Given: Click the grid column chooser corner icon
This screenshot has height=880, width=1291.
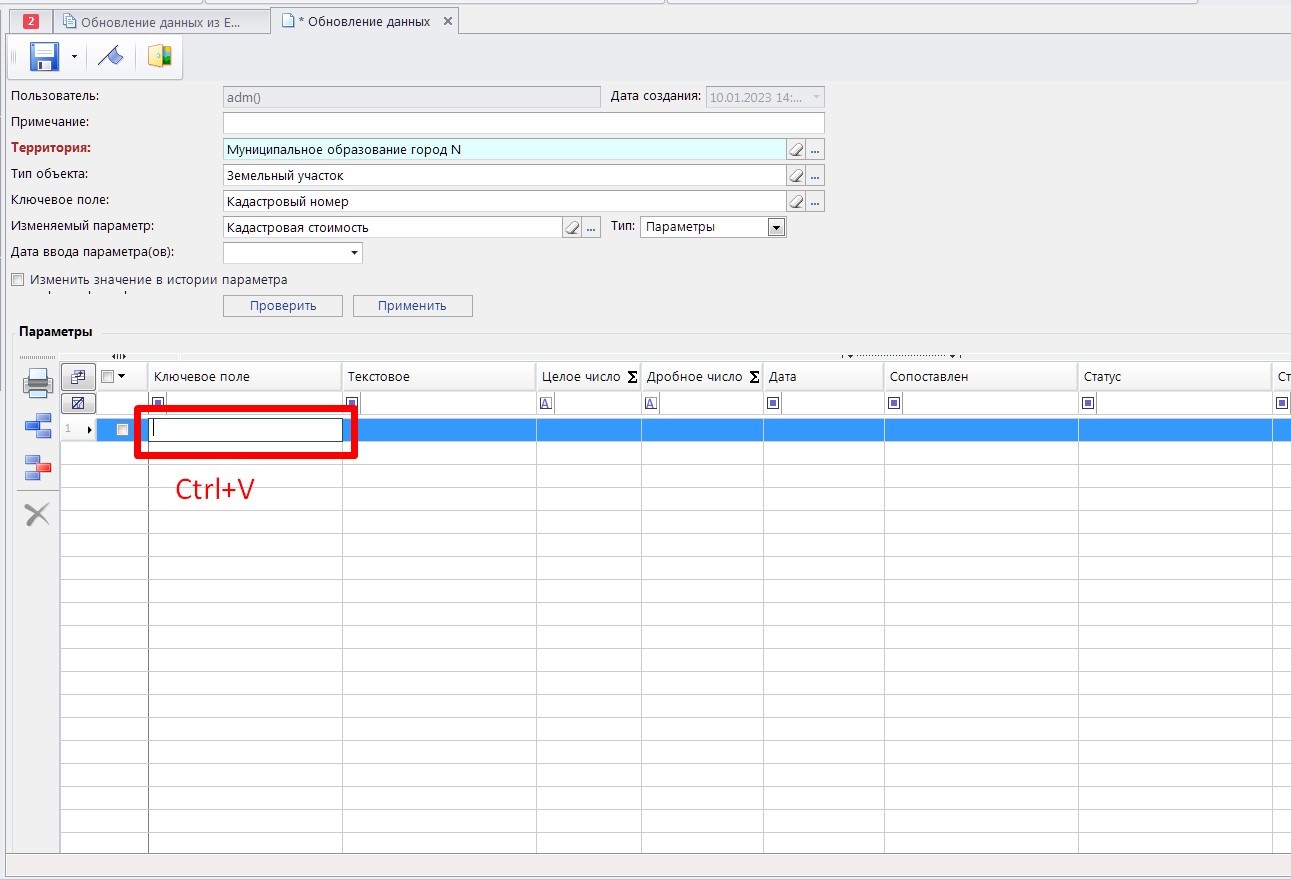Looking at the screenshot, I should point(78,377).
